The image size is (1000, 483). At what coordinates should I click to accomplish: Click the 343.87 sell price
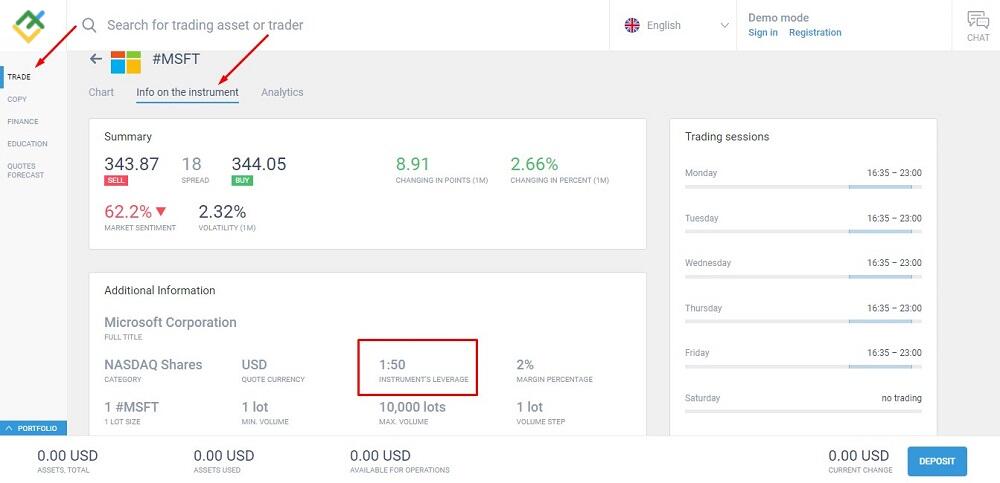[x=131, y=164]
